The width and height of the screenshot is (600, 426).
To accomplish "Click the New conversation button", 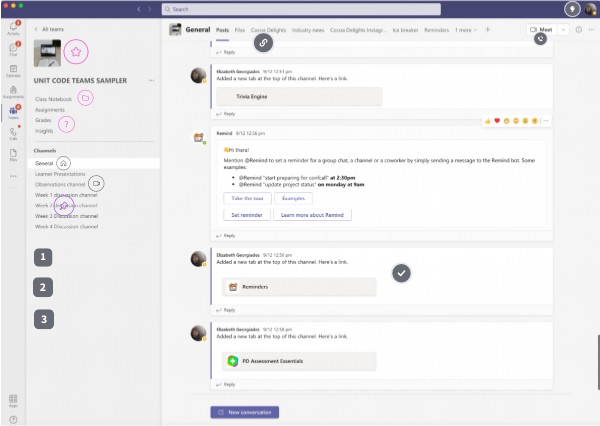I will coord(245,411).
